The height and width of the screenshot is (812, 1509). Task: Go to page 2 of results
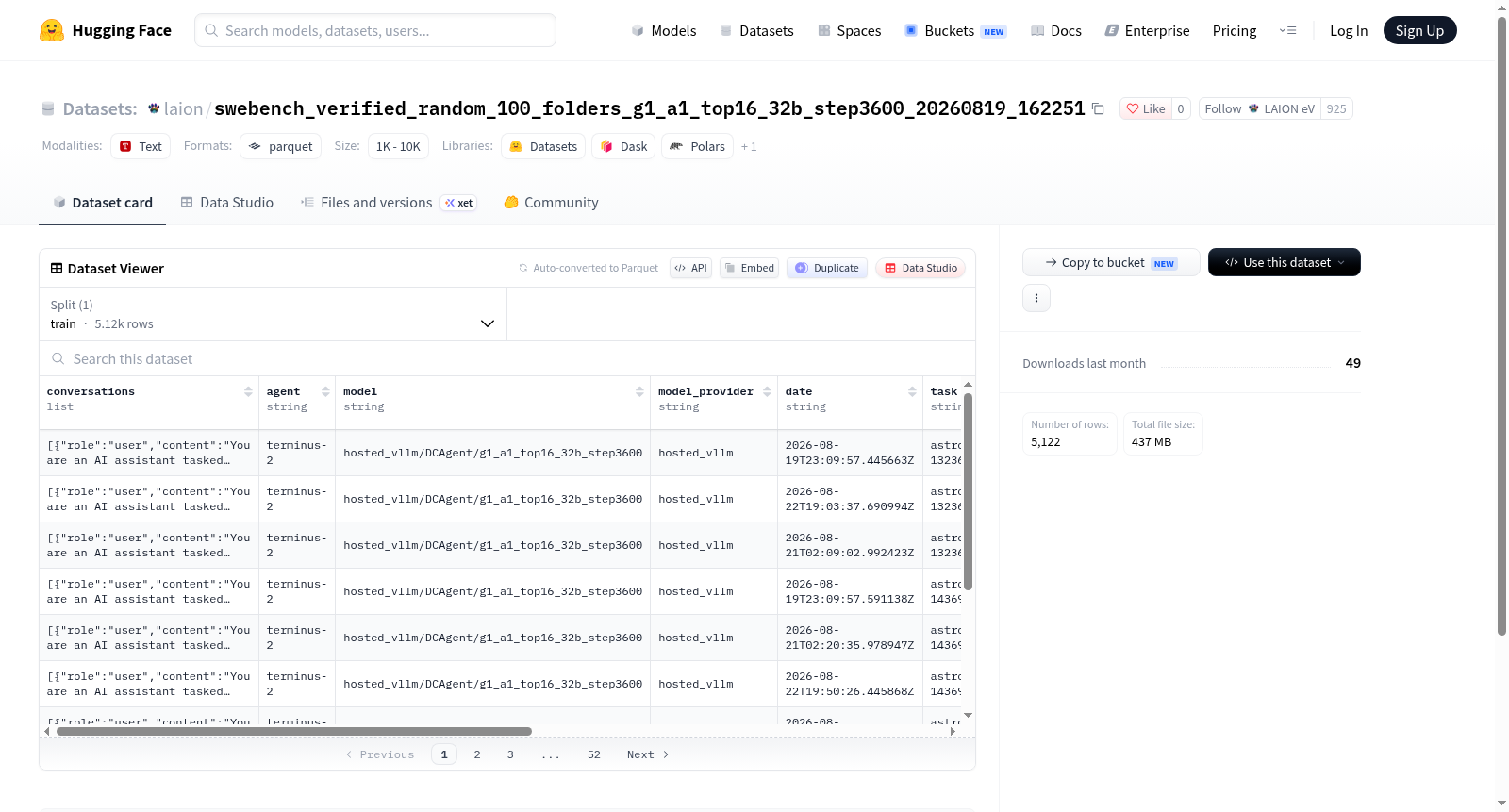tap(477, 754)
